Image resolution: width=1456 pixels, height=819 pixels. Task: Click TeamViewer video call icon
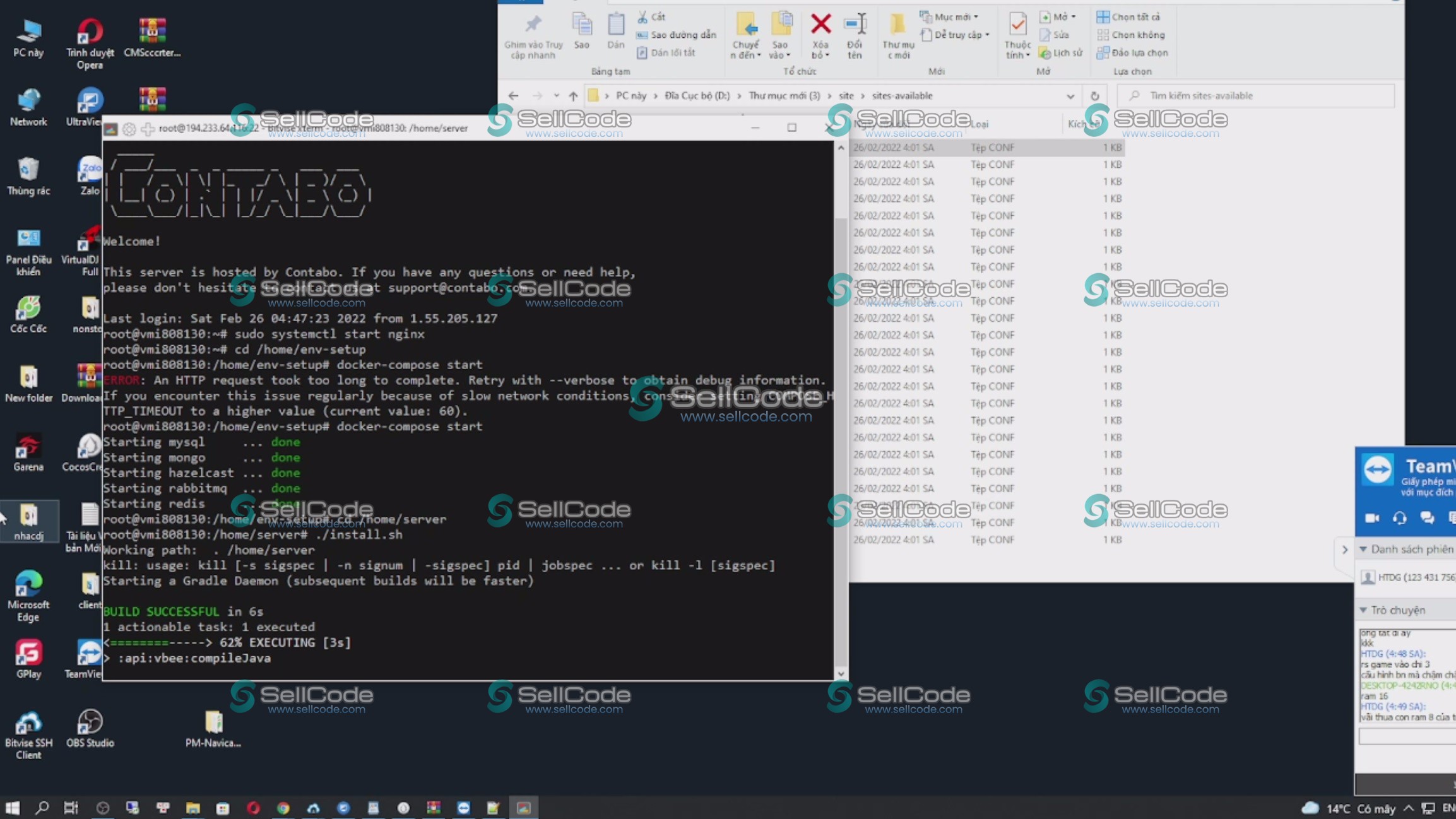click(1372, 518)
